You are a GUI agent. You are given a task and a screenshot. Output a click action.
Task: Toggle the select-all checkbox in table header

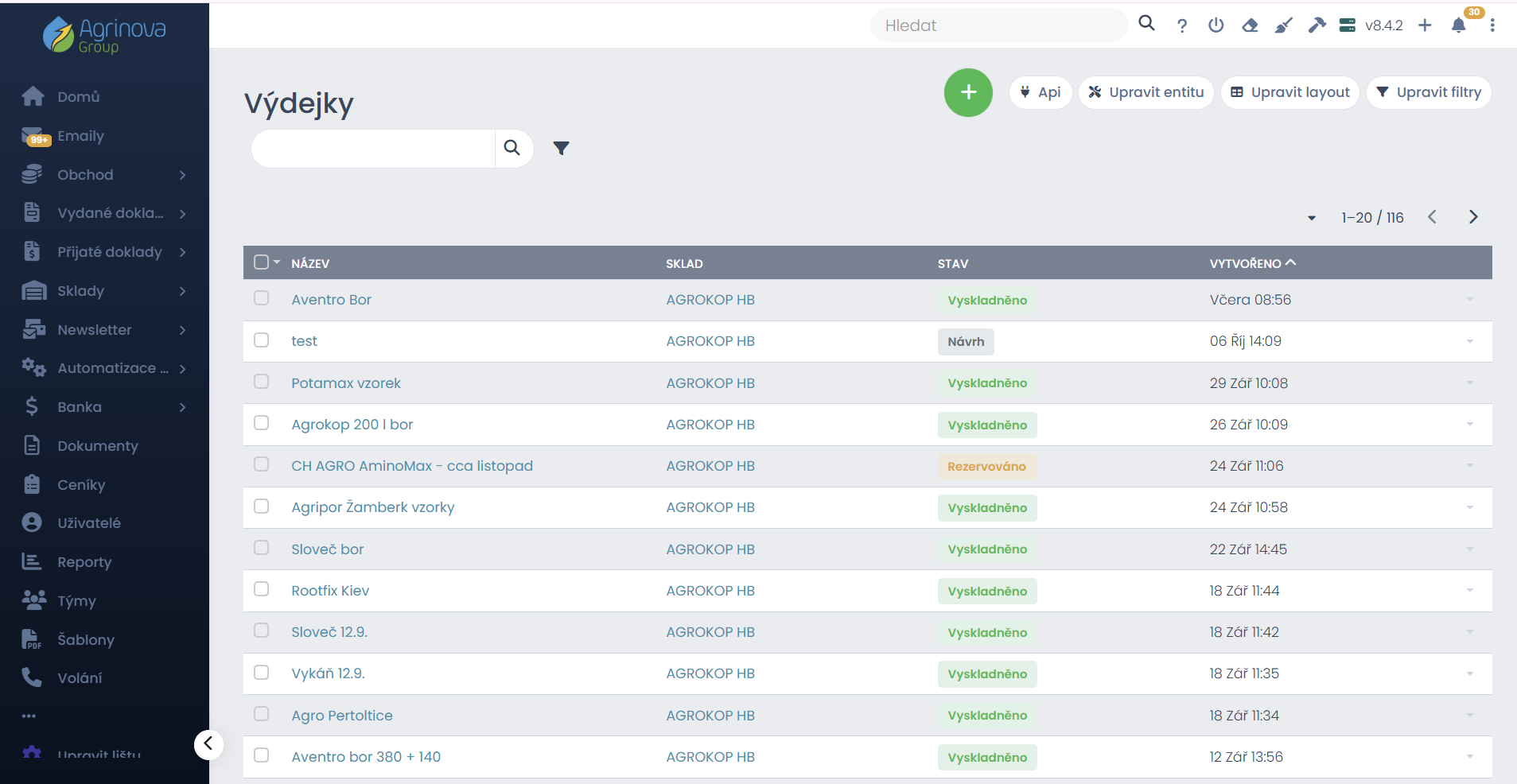tap(261, 262)
